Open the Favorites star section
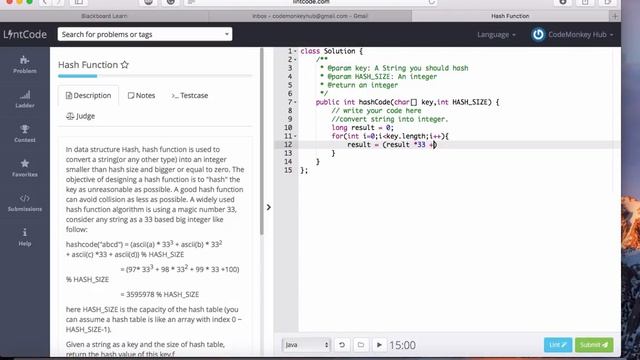This screenshot has width=640, height=360. [24, 168]
